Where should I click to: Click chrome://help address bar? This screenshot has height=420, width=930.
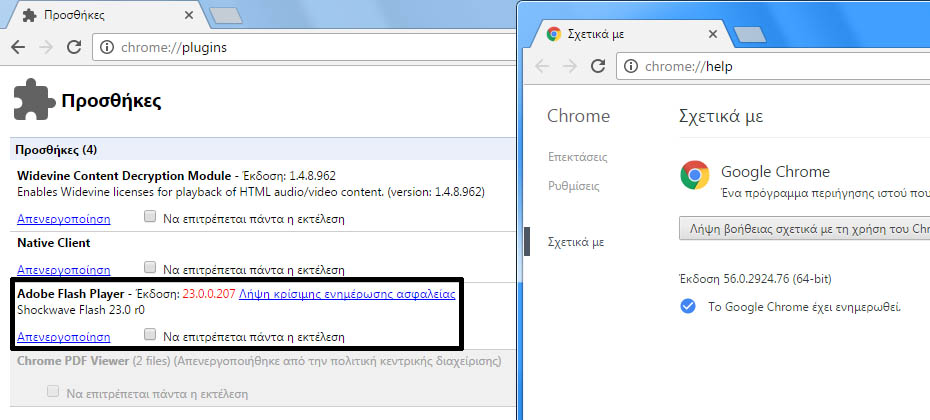click(773, 66)
